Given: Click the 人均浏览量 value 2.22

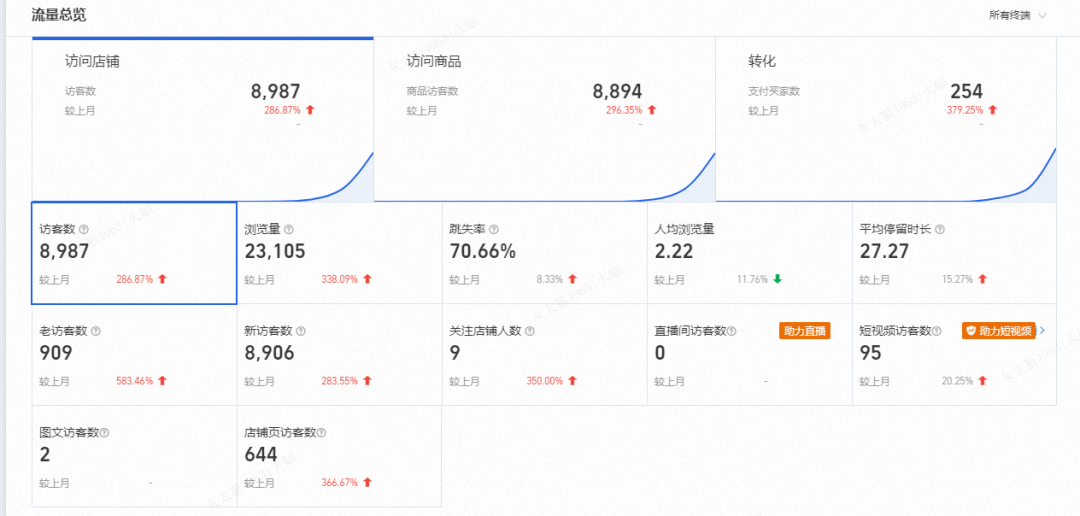Looking at the screenshot, I should [x=674, y=252].
